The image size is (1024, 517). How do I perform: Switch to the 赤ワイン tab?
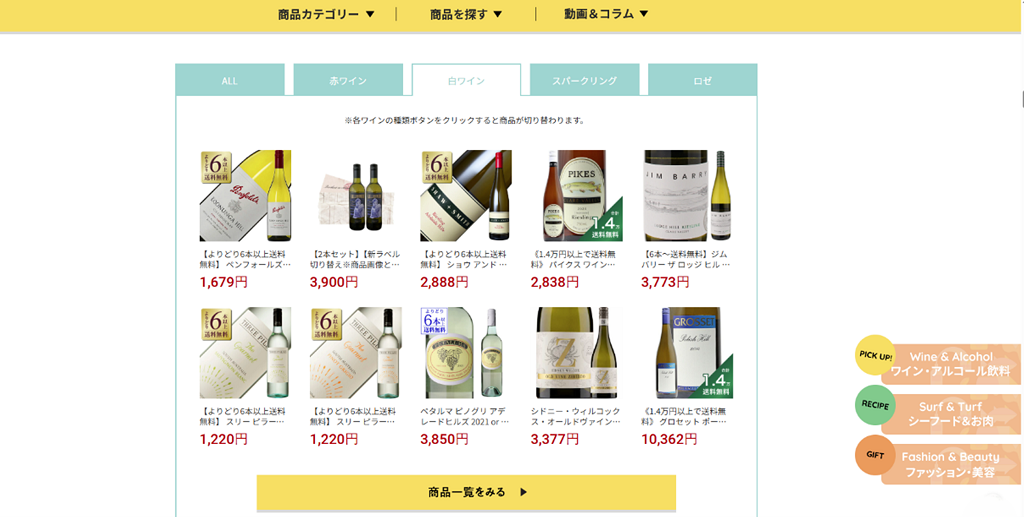348,80
